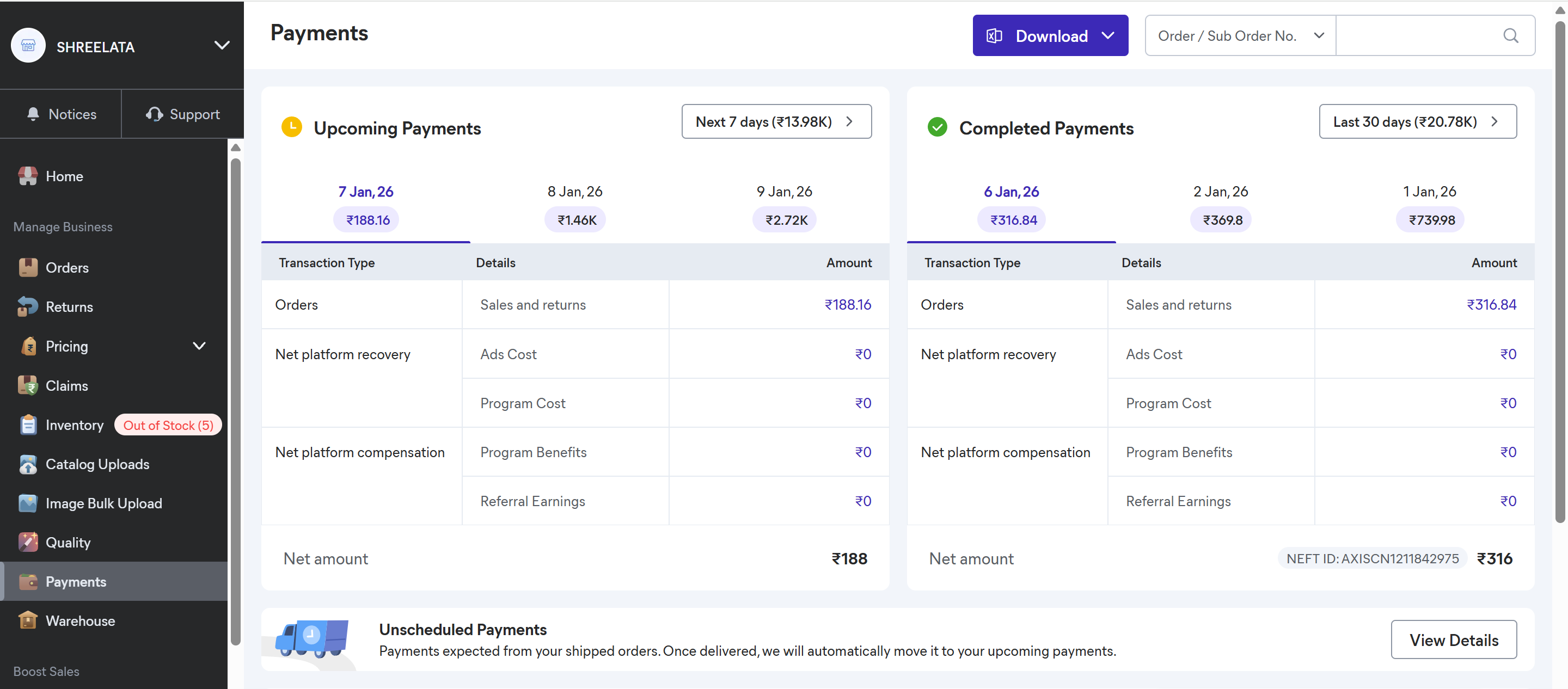Open Orders via its box icon
The height and width of the screenshot is (689, 1568).
[x=27, y=267]
